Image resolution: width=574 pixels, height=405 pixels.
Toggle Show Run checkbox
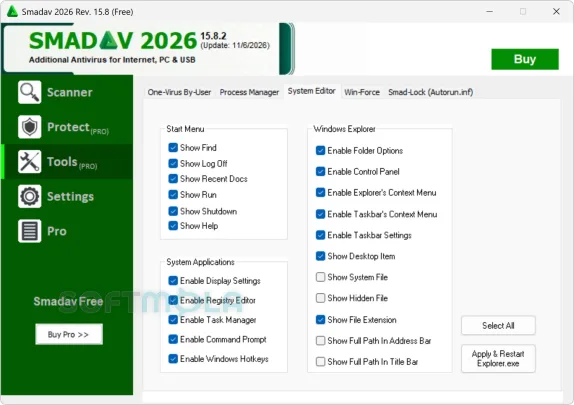(x=173, y=194)
